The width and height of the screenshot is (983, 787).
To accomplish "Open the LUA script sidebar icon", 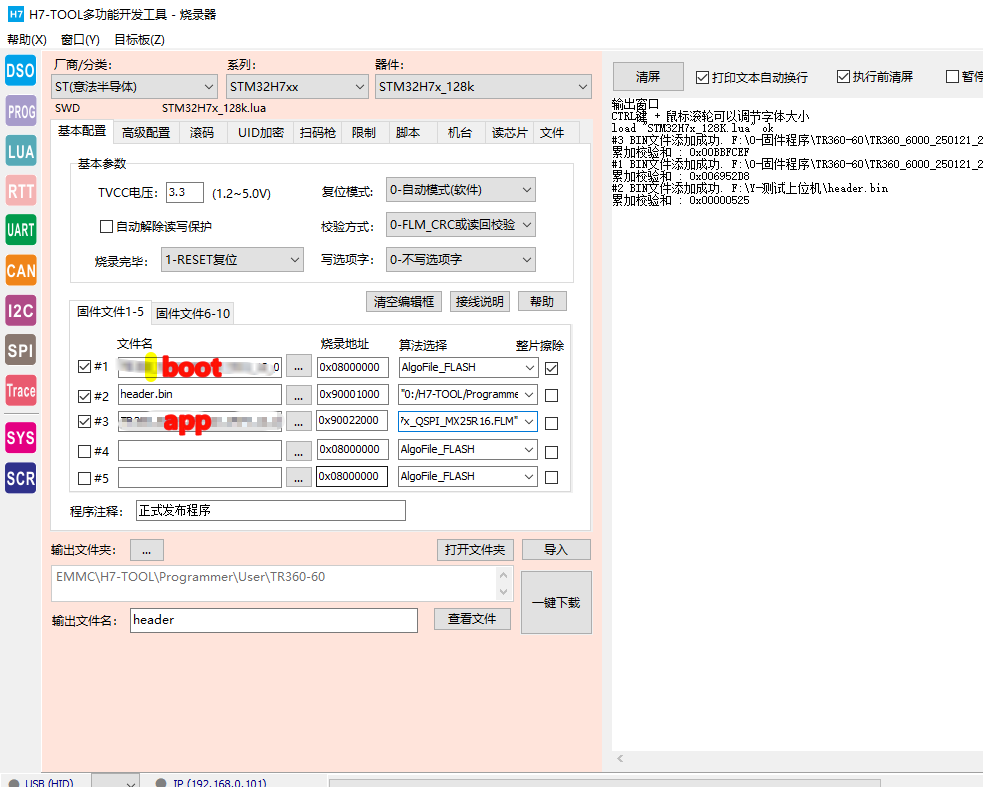I will [x=21, y=152].
